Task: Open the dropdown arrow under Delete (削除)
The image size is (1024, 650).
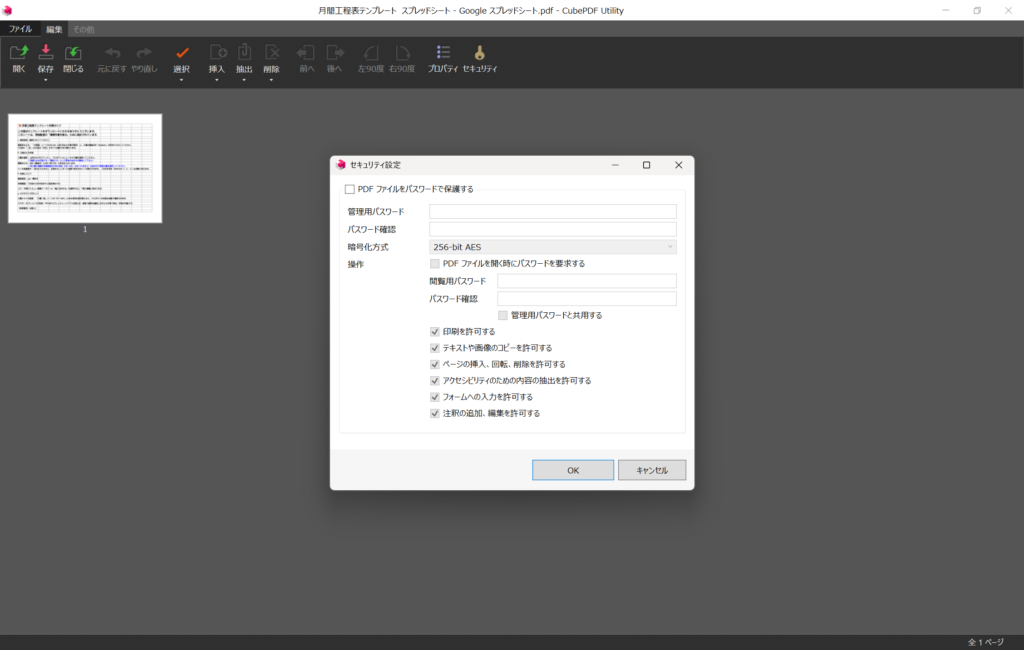Action: (x=271, y=80)
